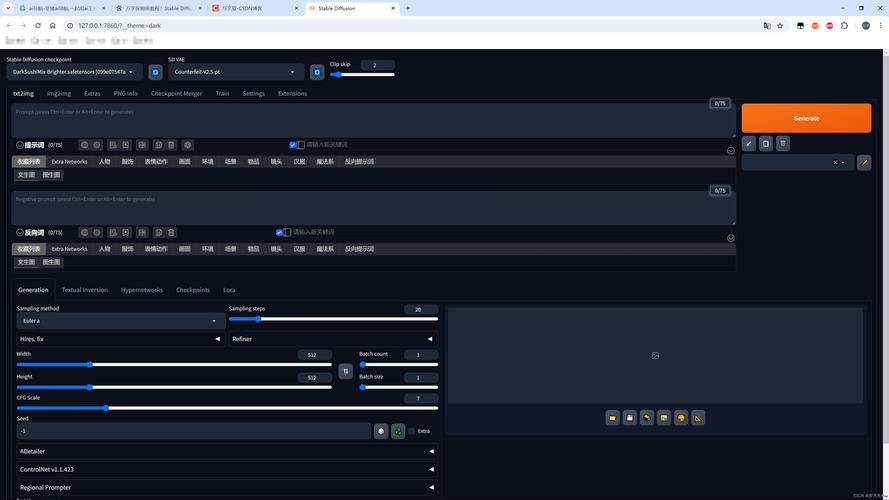Click into the Negative prompt text field
Viewport: 889px width, 500px height.
[370, 207]
